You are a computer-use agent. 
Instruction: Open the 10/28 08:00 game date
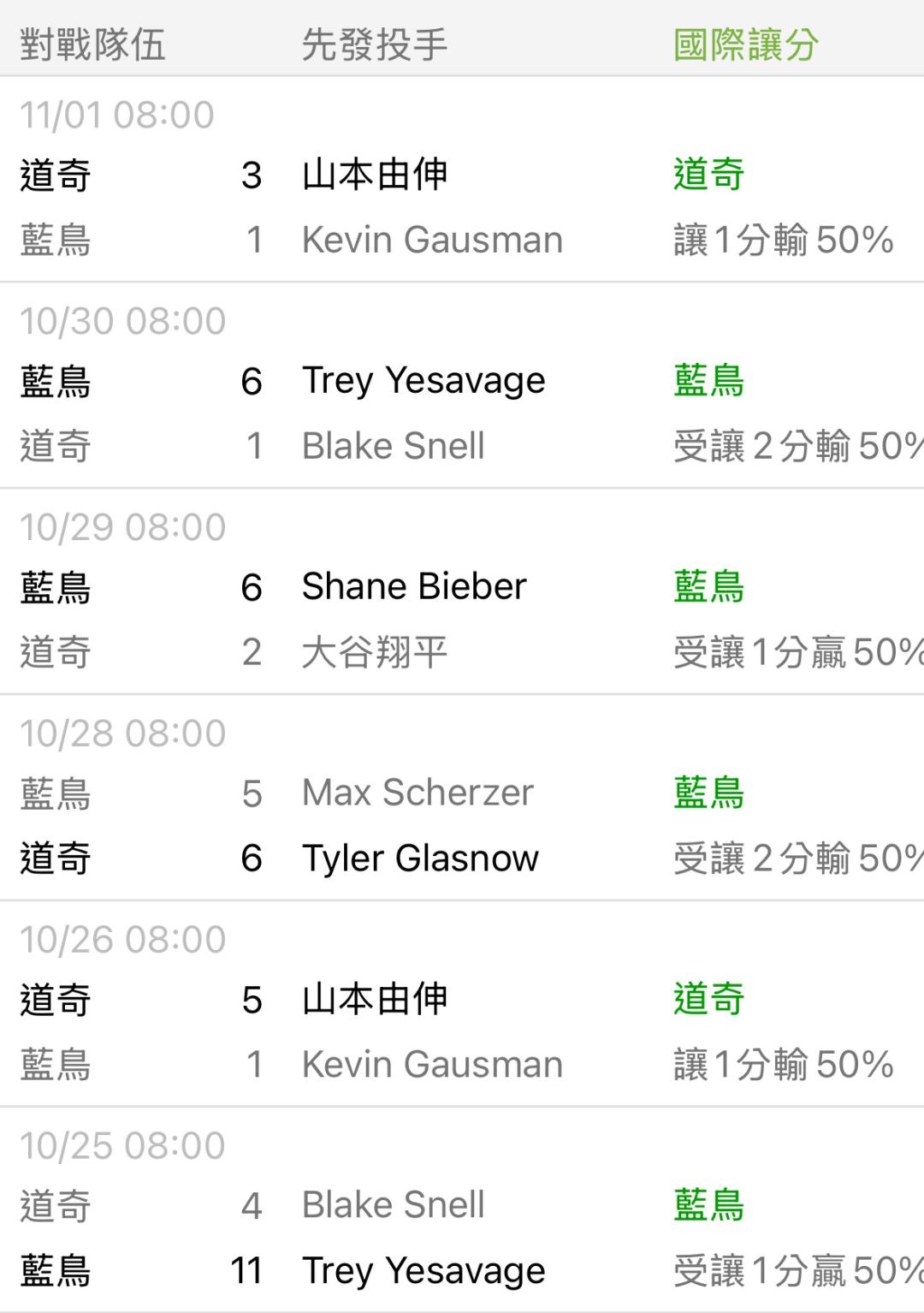click(122, 734)
